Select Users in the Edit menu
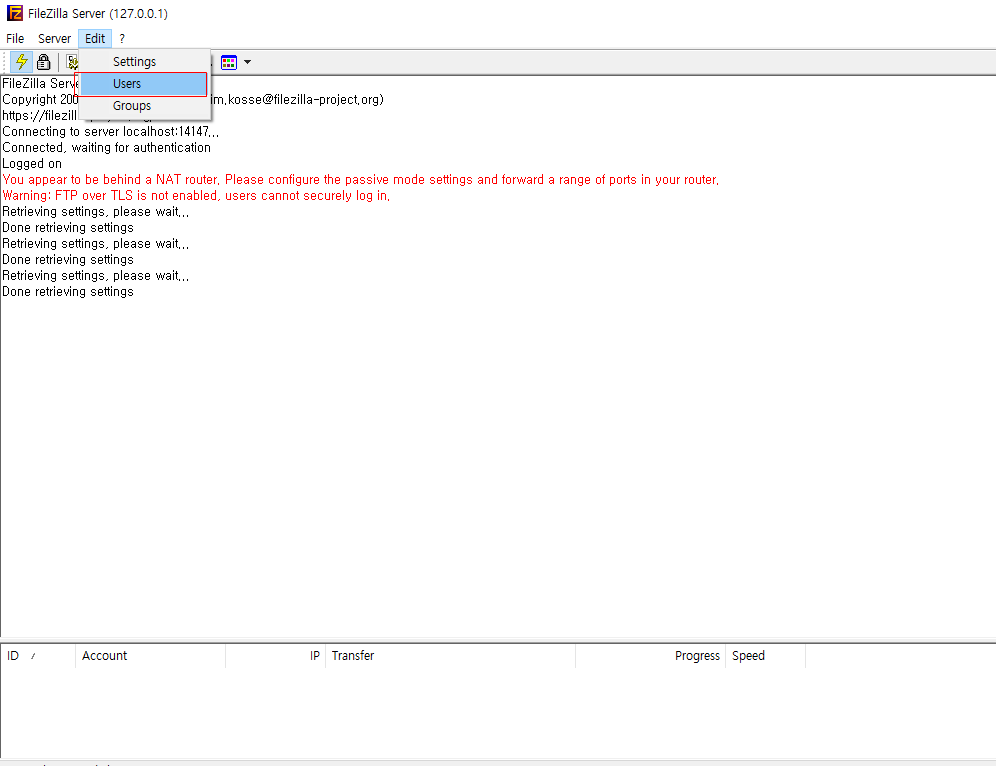This screenshot has height=766, width=996. (144, 84)
